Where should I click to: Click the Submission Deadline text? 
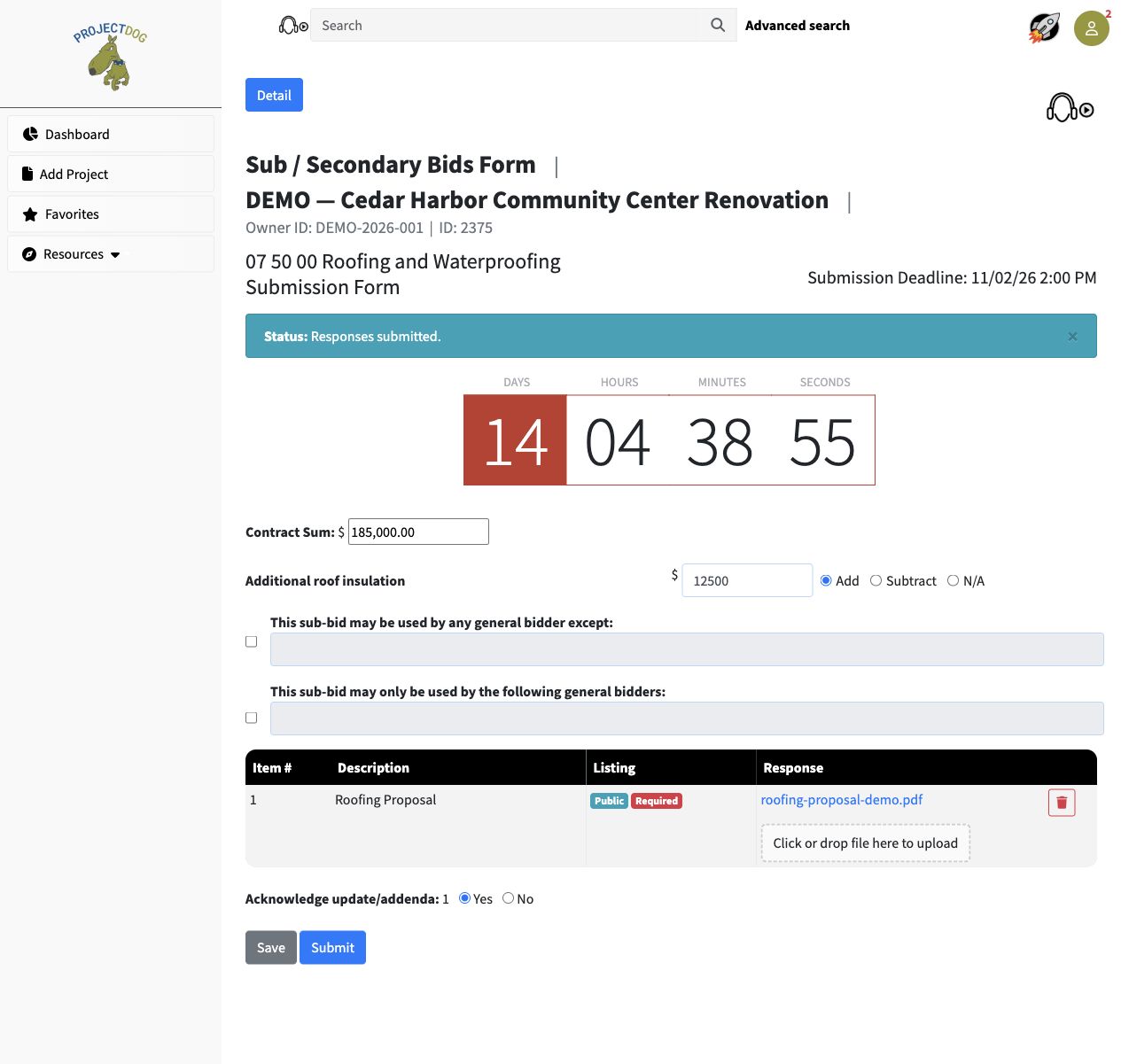click(x=952, y=277)
